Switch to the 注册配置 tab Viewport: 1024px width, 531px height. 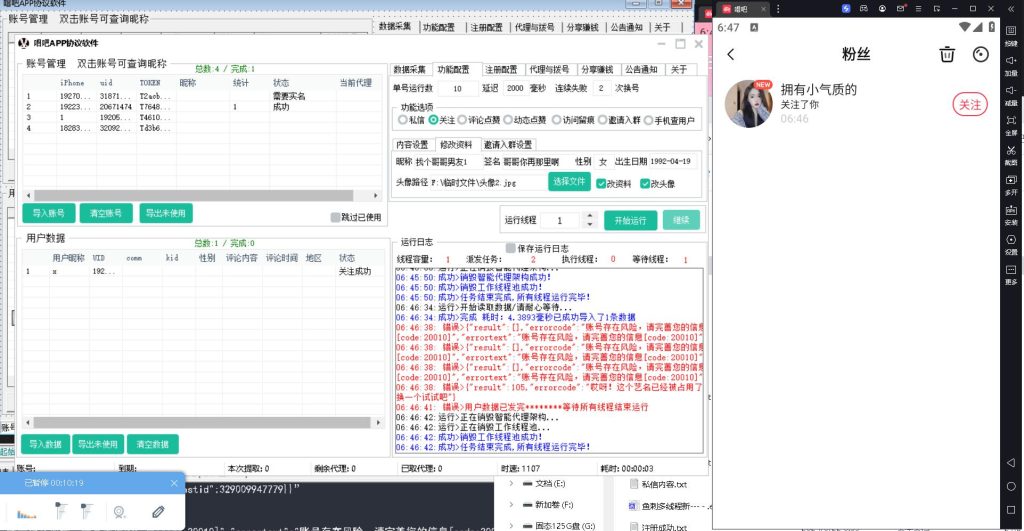pos(502,70)
